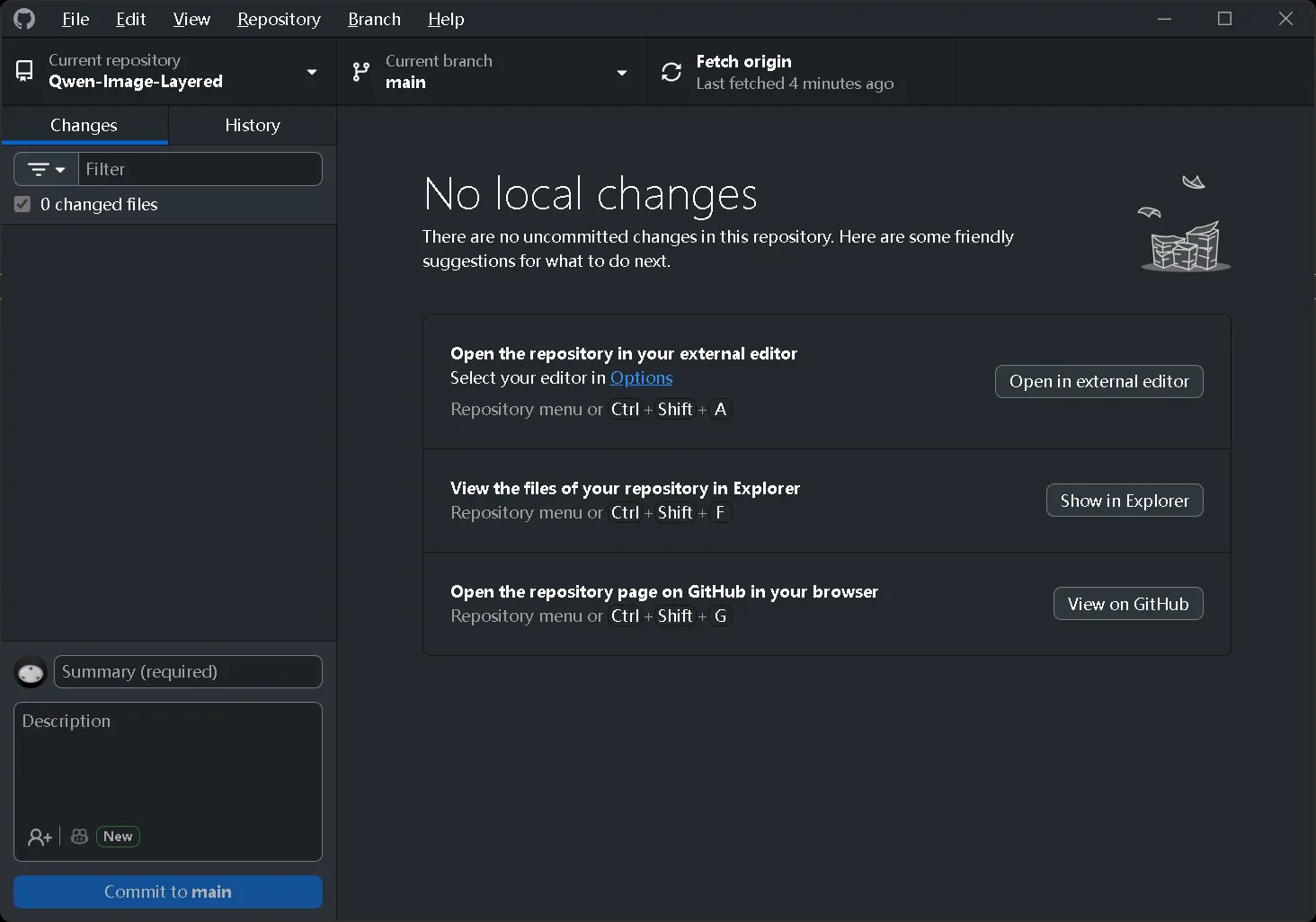Close the GitHub Desktop window
This screenshot has width=1316, height=922.
tap(1285, 19)
